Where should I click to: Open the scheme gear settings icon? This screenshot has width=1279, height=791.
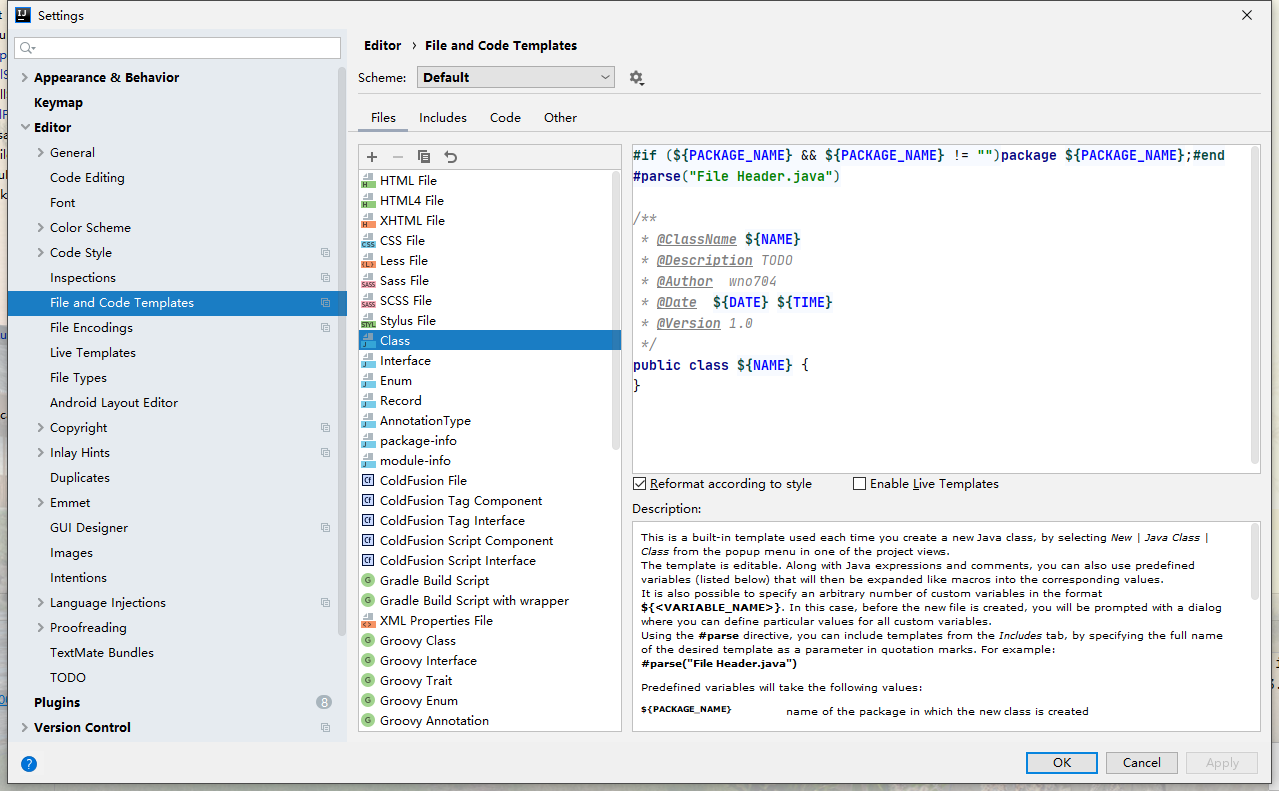pos(636,78)
